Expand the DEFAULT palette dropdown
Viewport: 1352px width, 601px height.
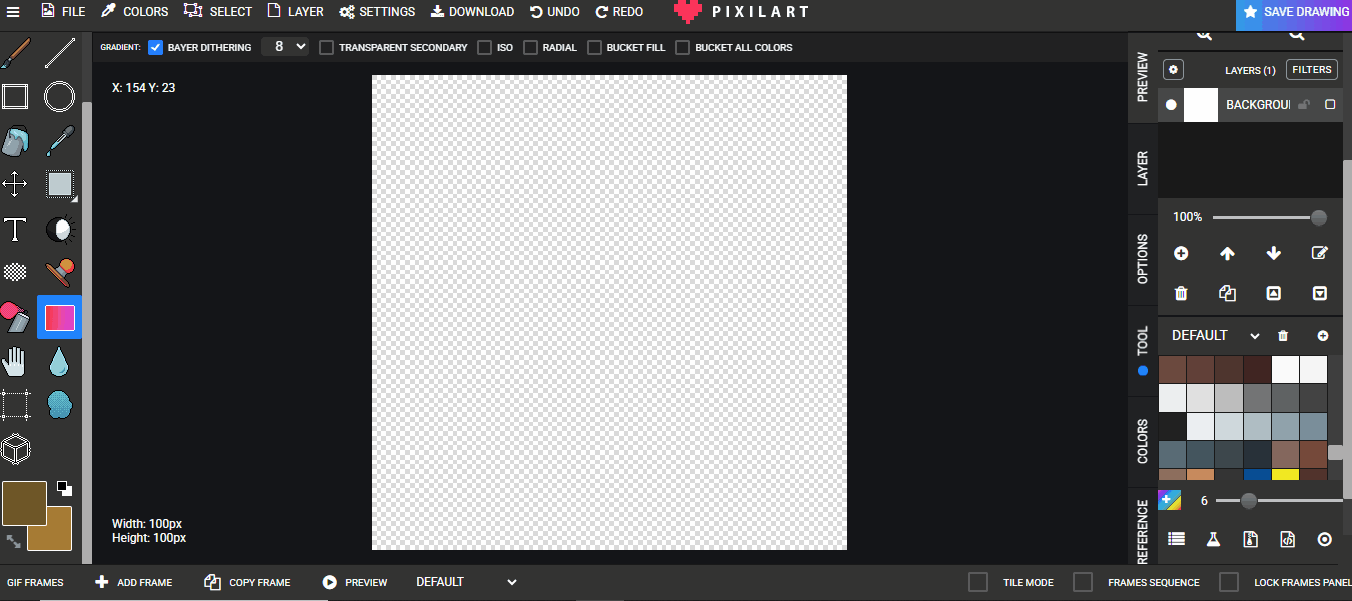(1215, 335)
